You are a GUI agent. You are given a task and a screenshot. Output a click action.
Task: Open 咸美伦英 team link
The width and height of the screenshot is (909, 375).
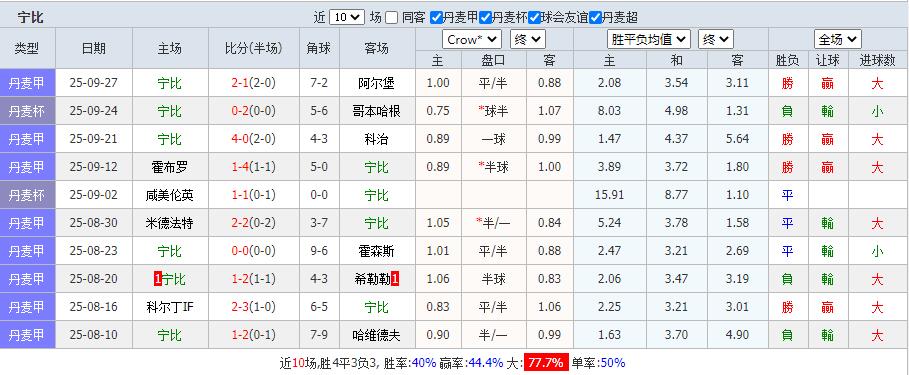tap(169, 195)
